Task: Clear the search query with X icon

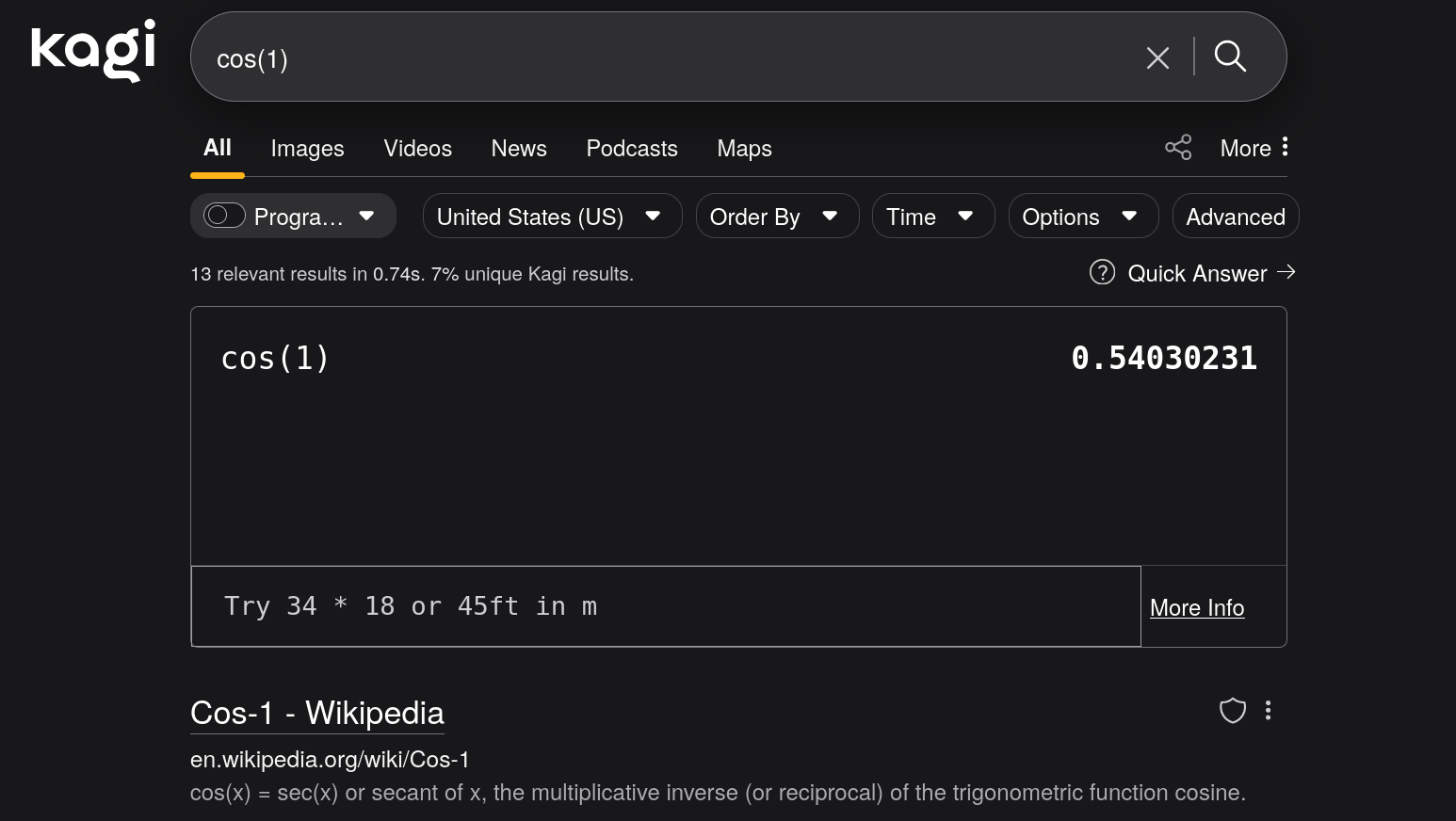Action: point(1157,58)
